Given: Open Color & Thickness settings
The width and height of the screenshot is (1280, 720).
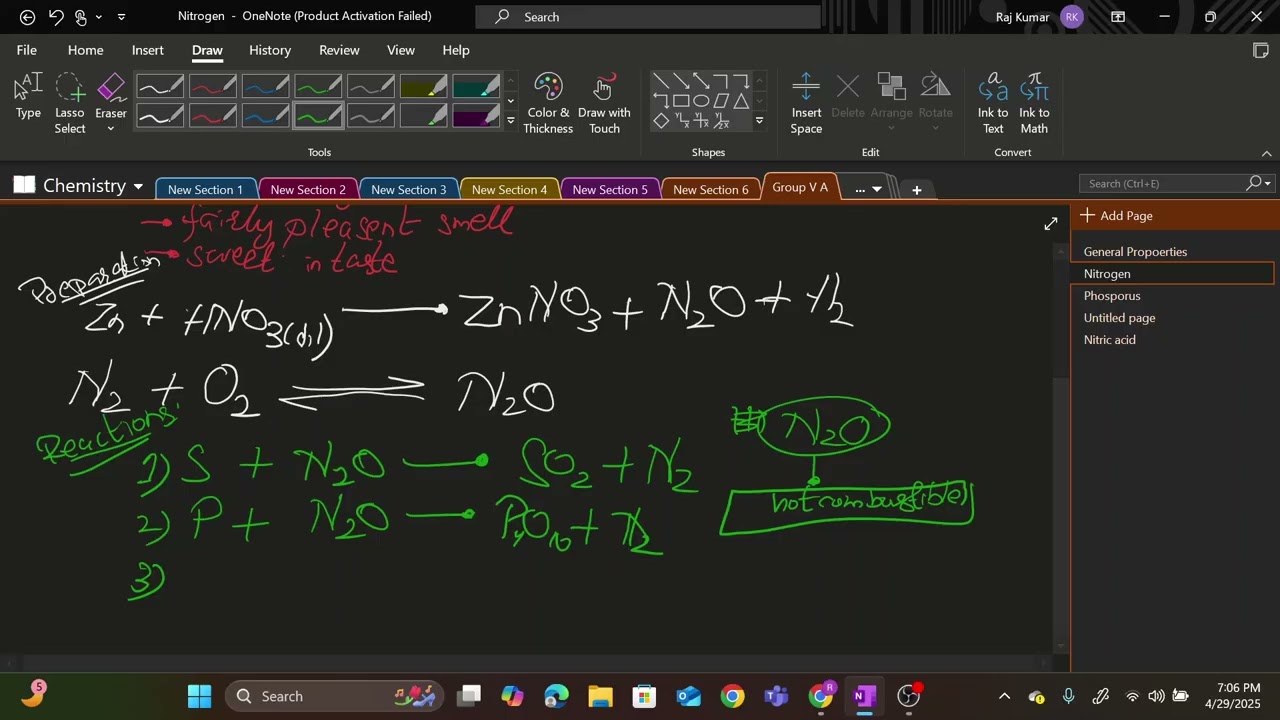Looking at the screenshot, I should pyautogui.click(x=548, y=104).
